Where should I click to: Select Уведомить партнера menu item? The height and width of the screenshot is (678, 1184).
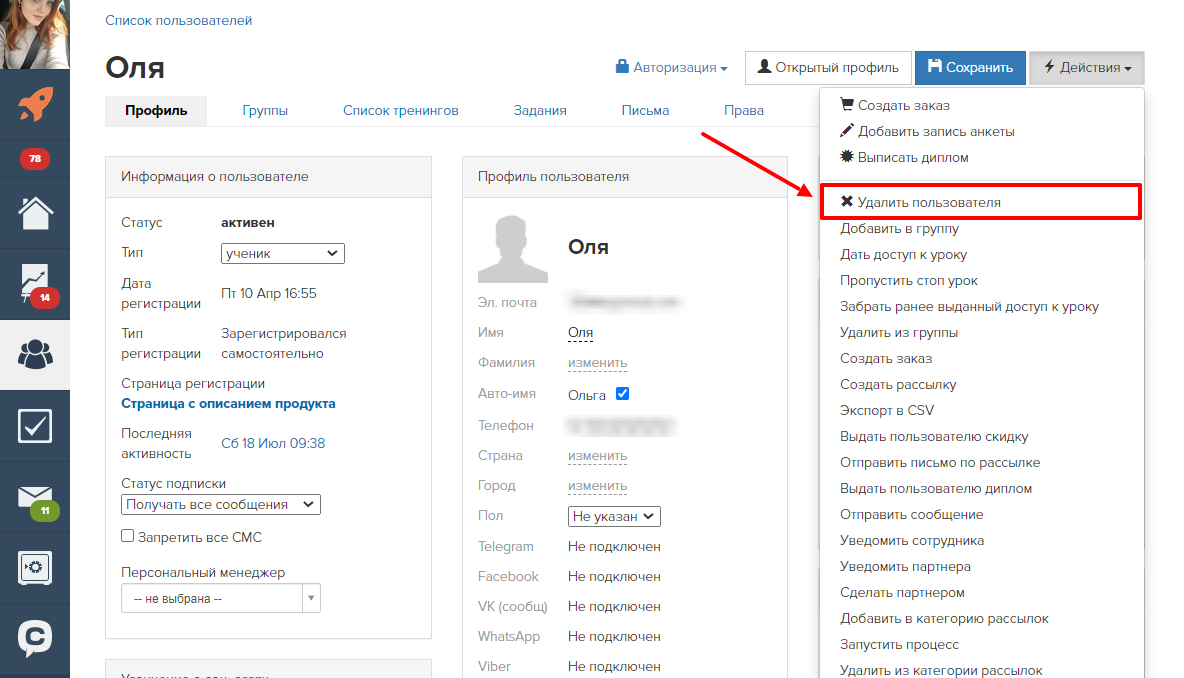click(905, 566)
